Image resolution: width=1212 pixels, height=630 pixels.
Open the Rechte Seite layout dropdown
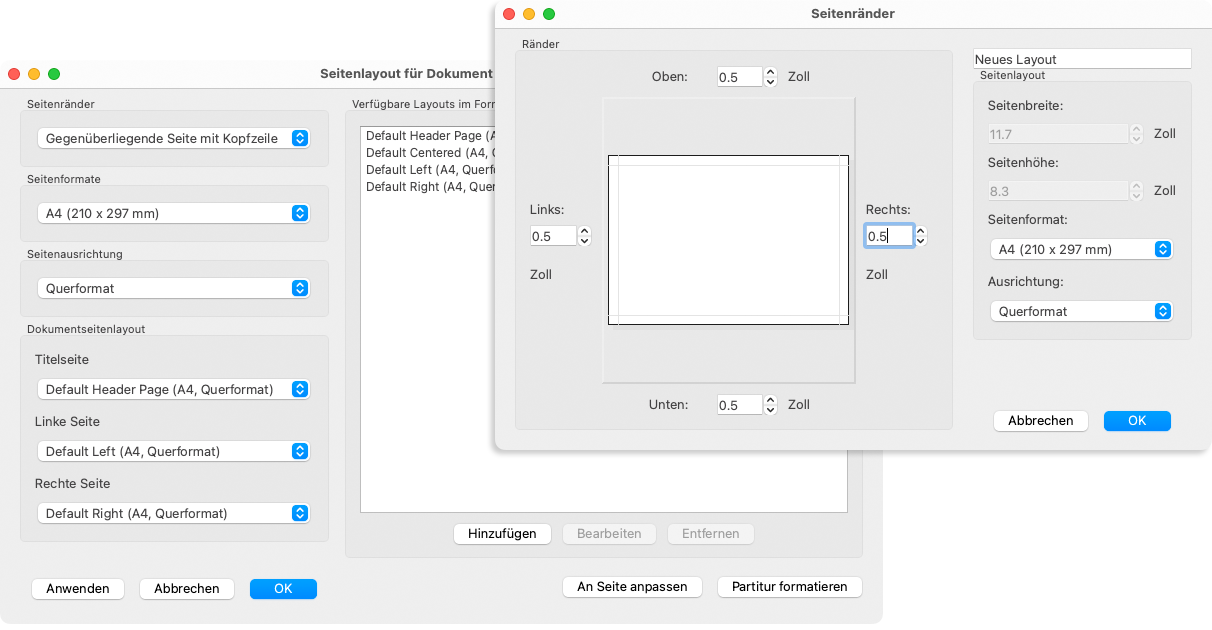[x=173, y=513]
